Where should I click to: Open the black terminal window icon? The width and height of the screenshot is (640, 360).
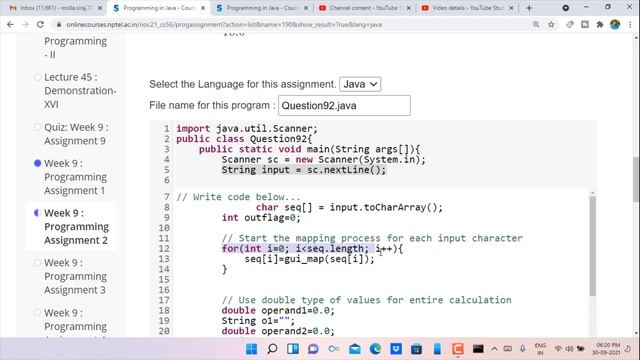tap(478, 349)
